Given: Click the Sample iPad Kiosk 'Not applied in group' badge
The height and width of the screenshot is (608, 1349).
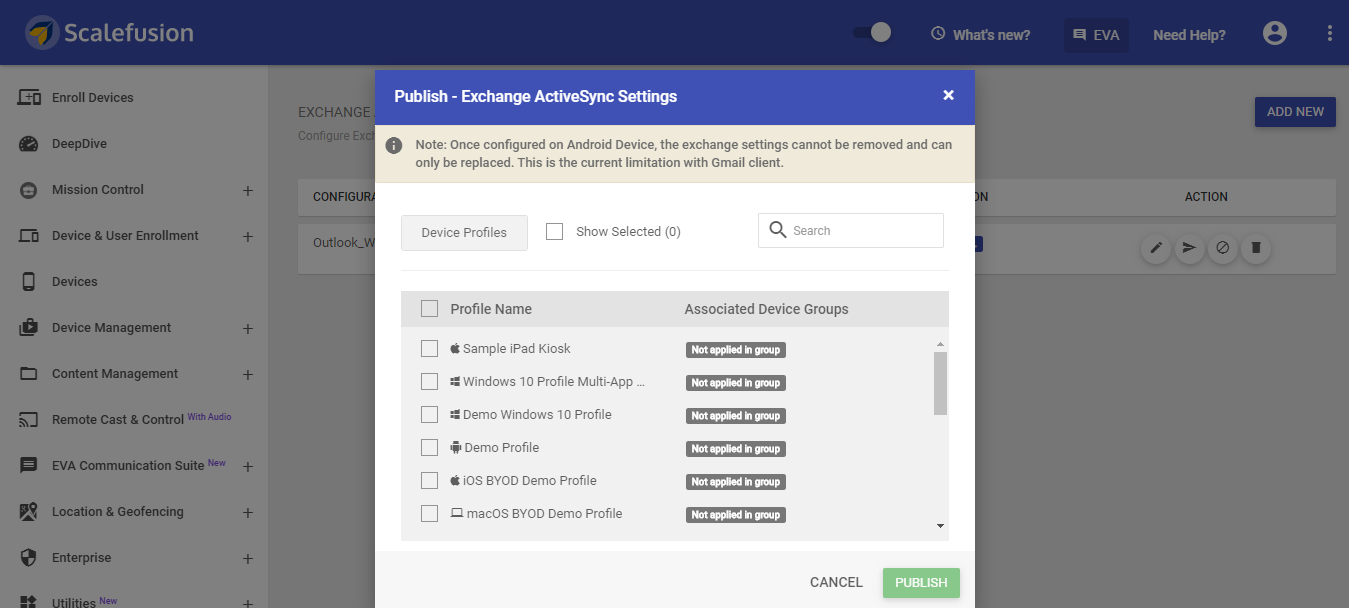Looking at the screenshot, I should click(x=735, y=350).
